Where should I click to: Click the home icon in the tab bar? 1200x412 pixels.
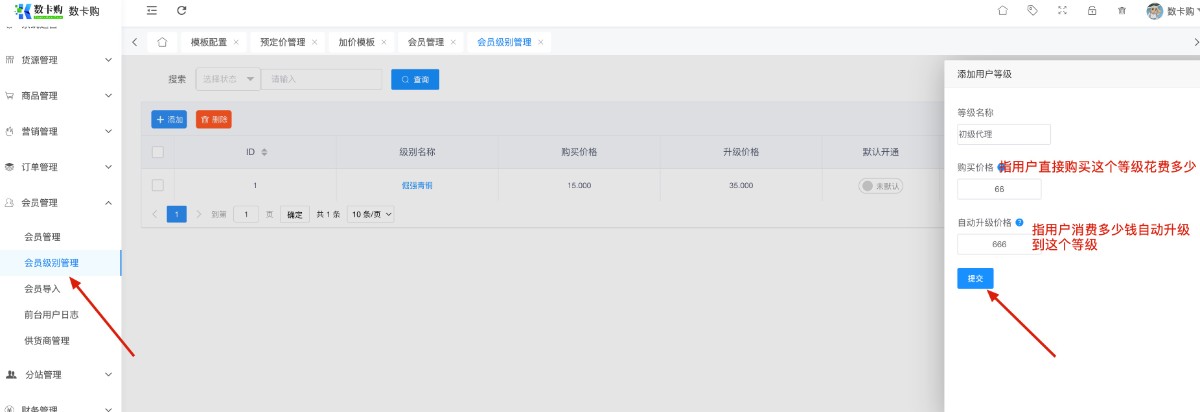pyautogui.click(x=161, y=42)
